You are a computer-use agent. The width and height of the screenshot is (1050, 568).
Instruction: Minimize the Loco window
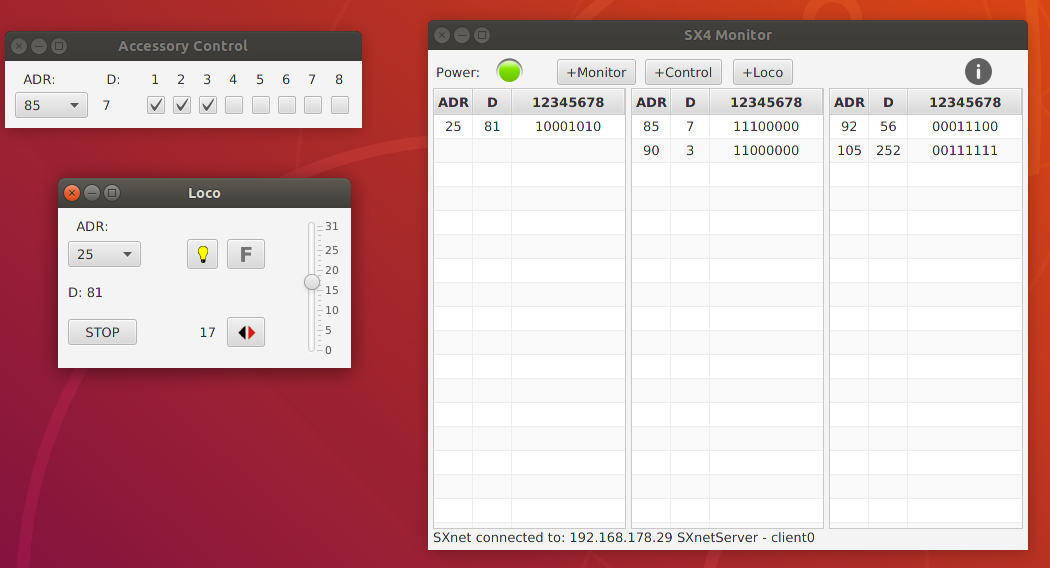point(92,193)
